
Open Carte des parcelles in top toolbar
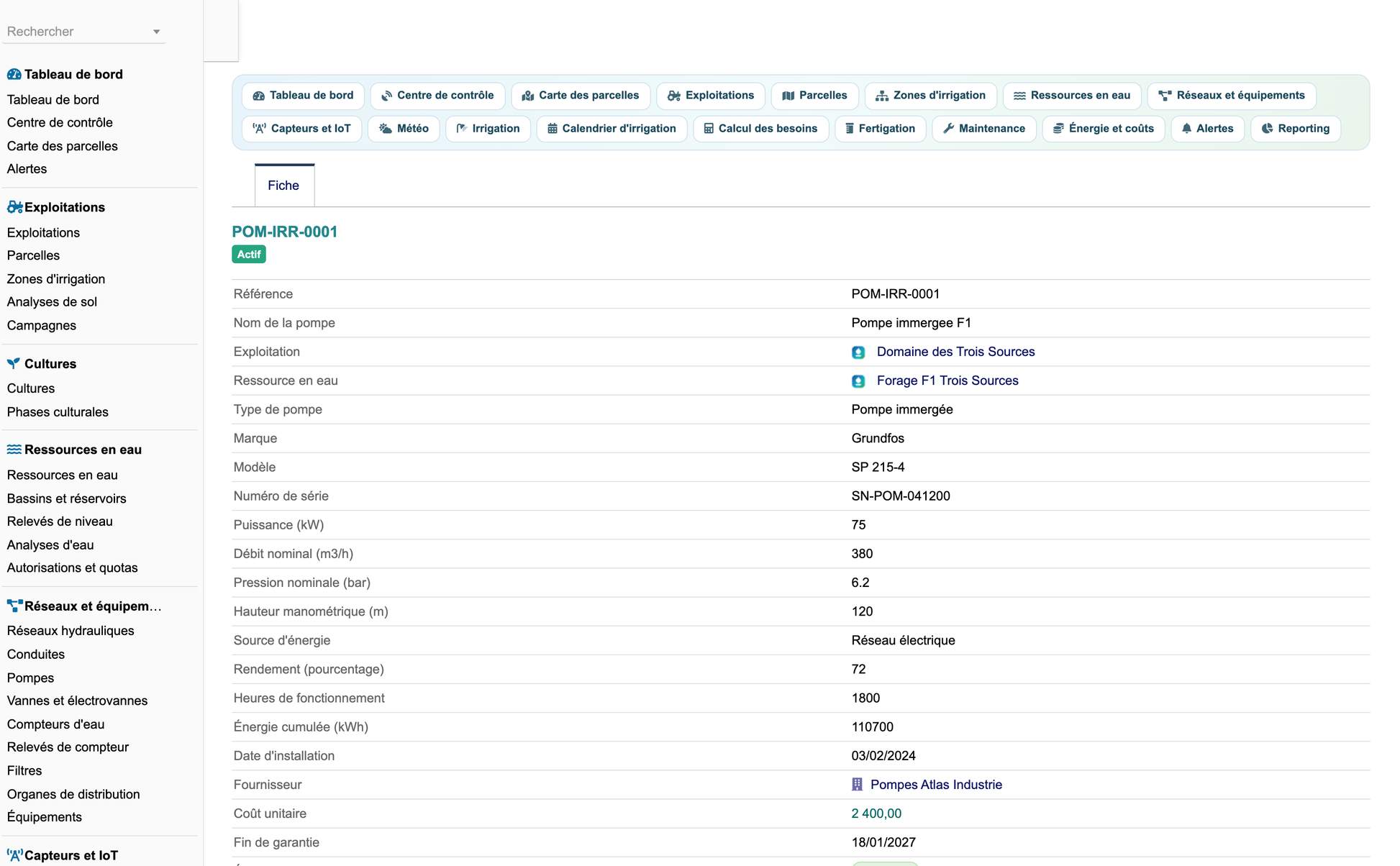(x=581, y=96)
